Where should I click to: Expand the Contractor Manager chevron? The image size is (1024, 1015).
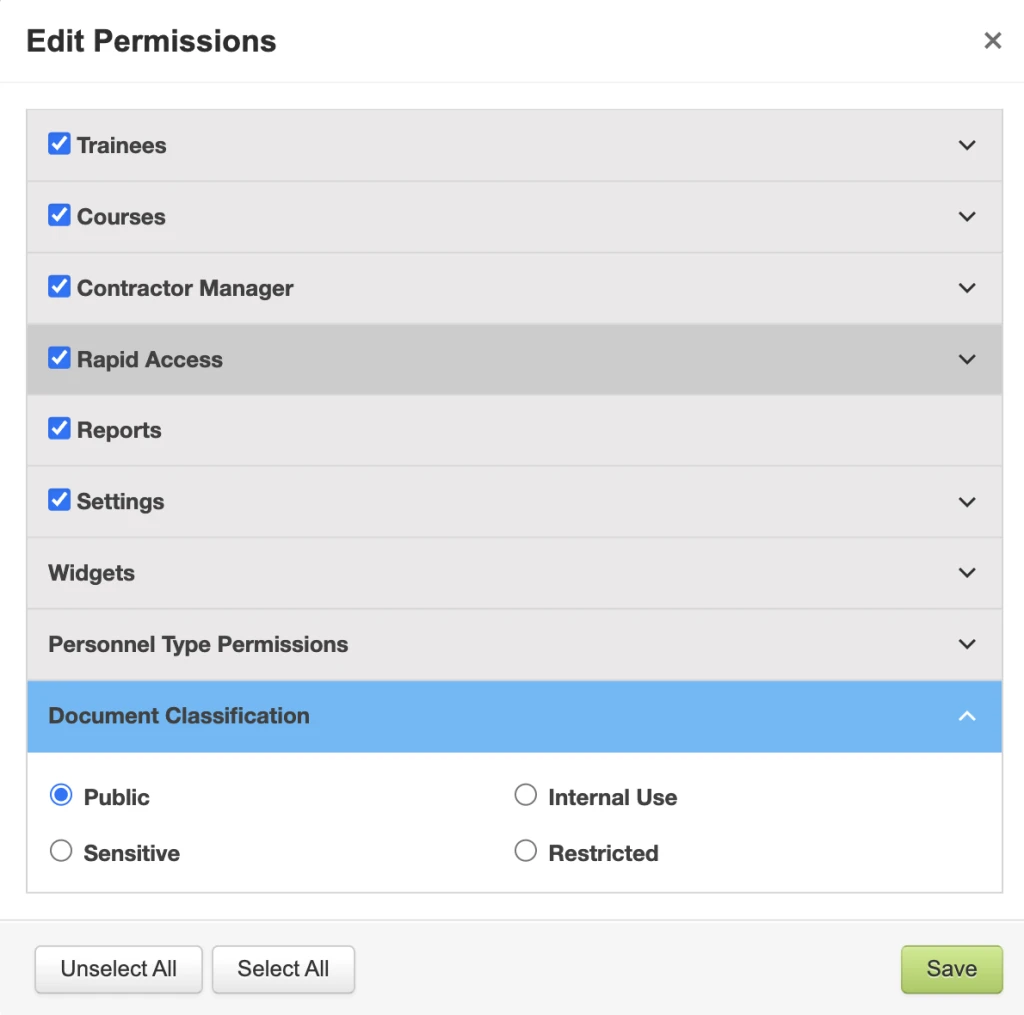(967, 288)
